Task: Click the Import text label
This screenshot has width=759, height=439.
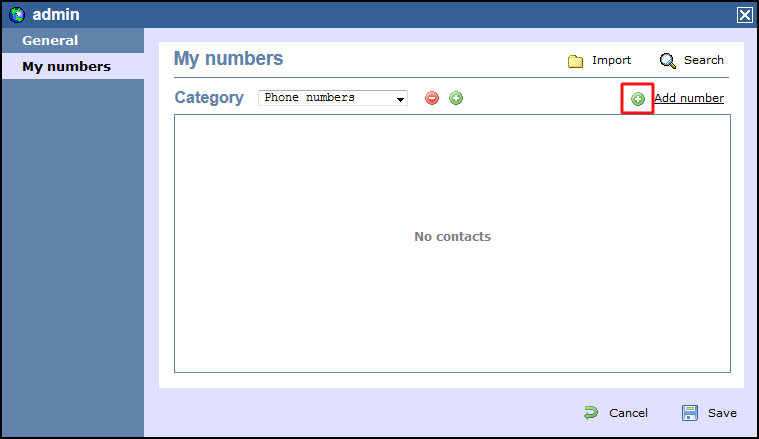Action: tap(611, 60)
